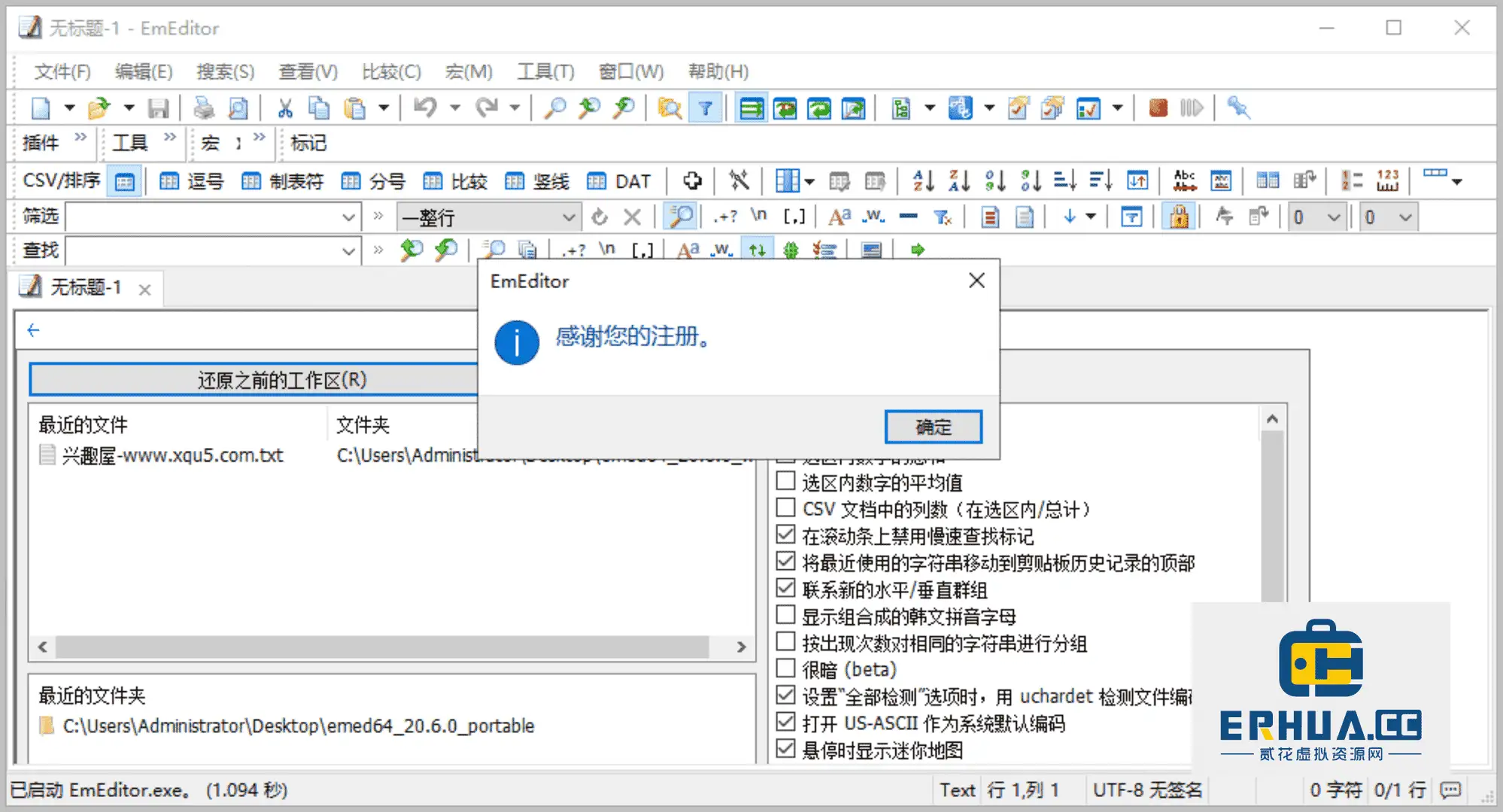Click the 123 ruler numbering icon
Image resolution: width=1503 pixels, height=812 pixels.
(1388, 180)
